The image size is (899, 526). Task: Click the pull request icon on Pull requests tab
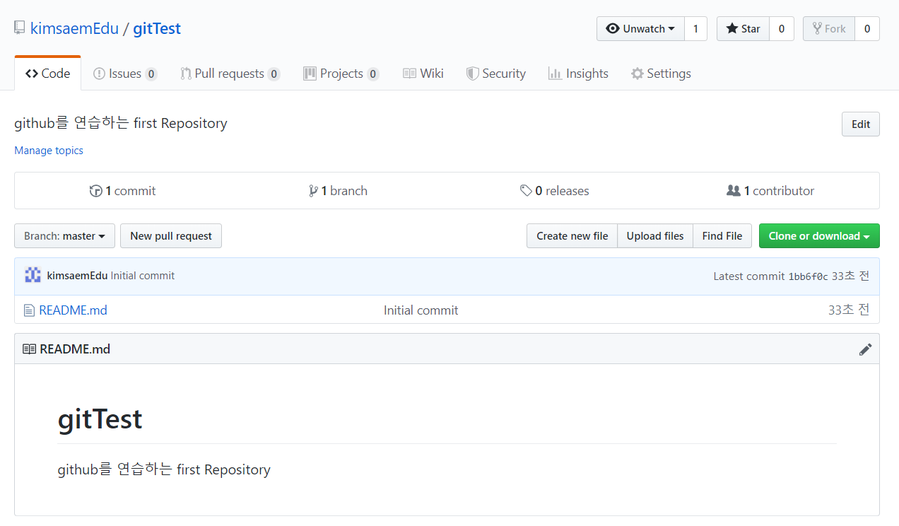186,73
